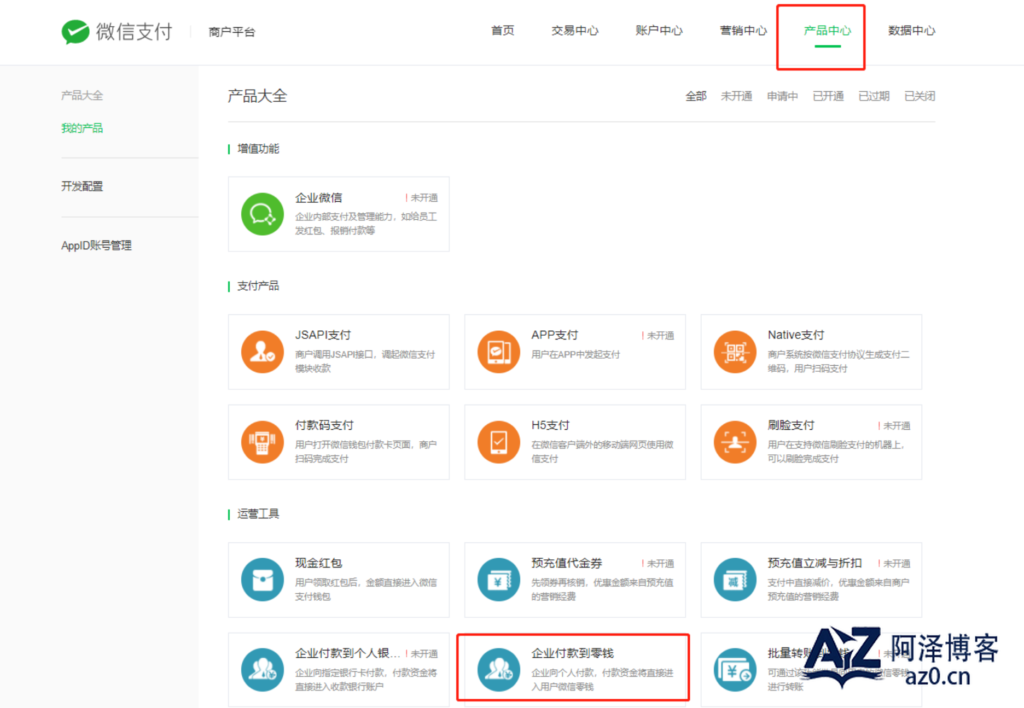Click the Native支付 QR code icon
This screenshot has width=1024, height=708.
tap(735, 351)
